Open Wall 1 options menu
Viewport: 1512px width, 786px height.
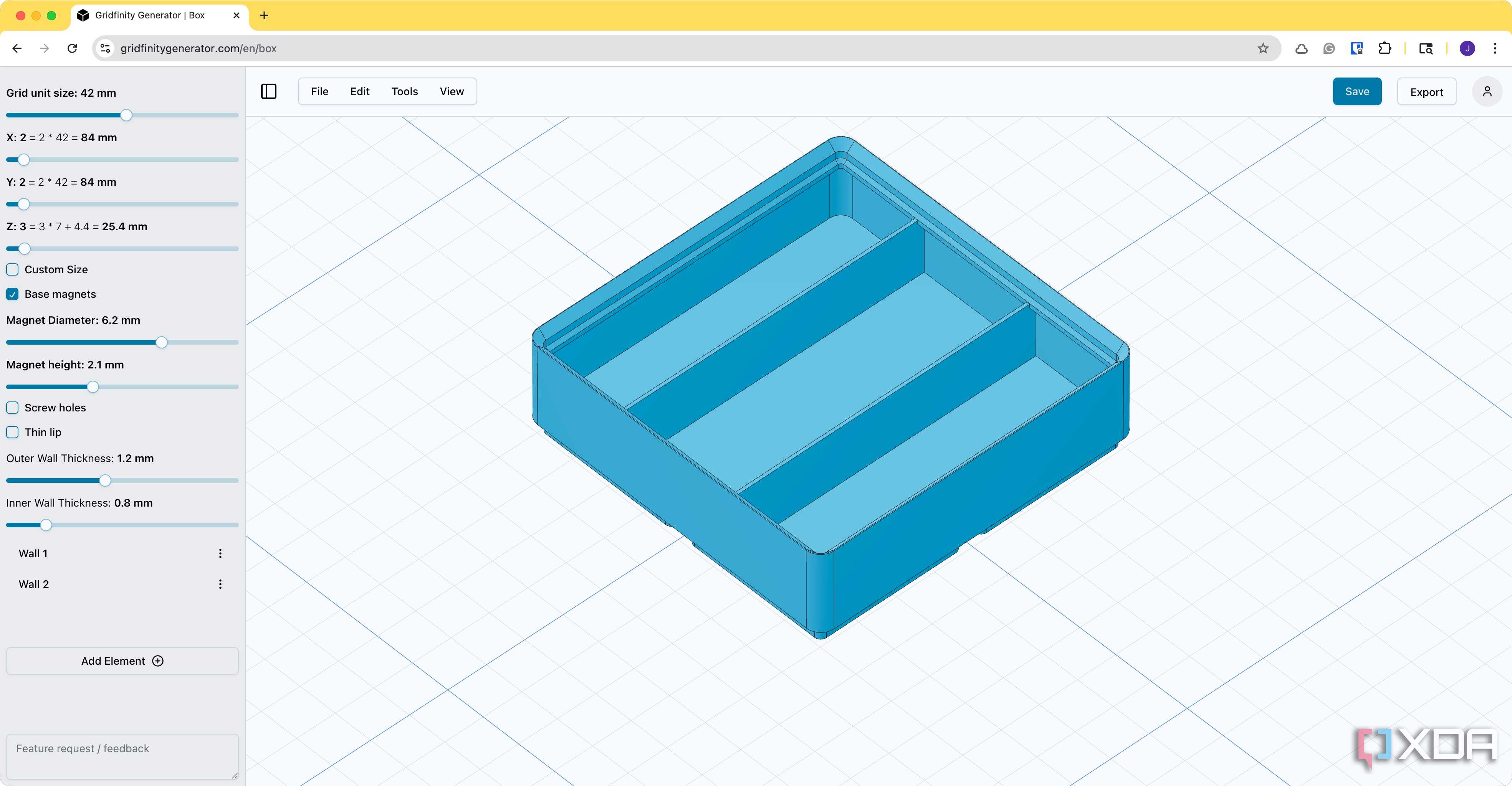tap(220, 553)
